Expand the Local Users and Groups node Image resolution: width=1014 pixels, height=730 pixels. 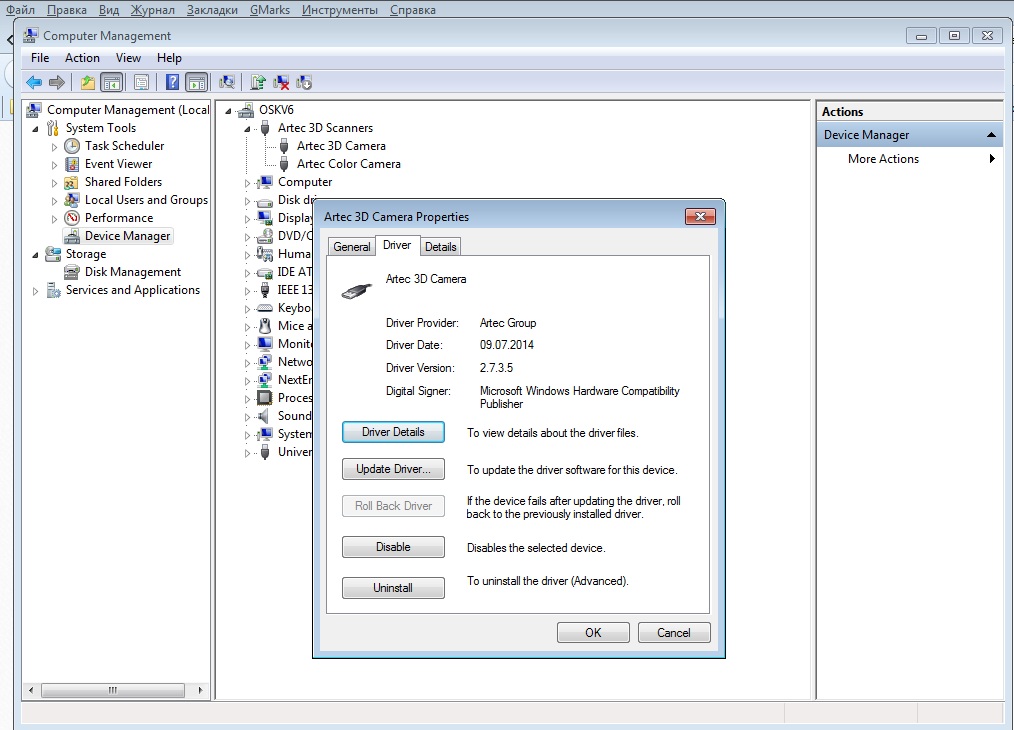54,201
